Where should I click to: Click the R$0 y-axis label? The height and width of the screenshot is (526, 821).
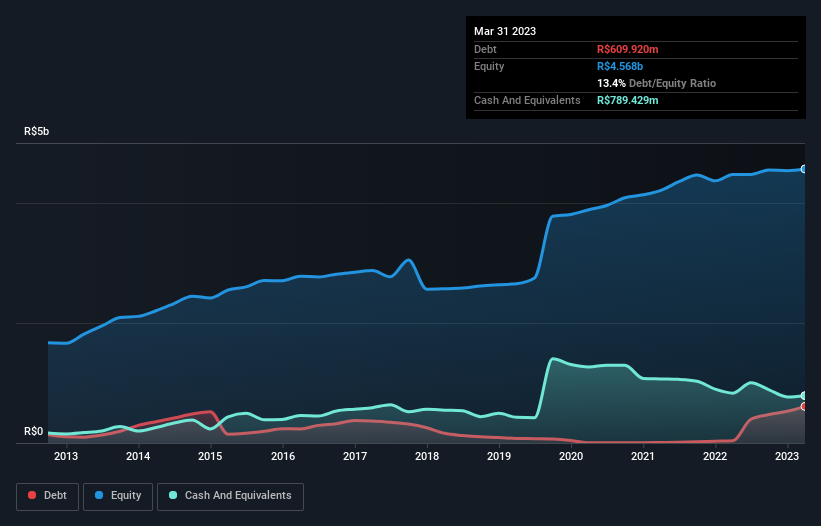33,432
